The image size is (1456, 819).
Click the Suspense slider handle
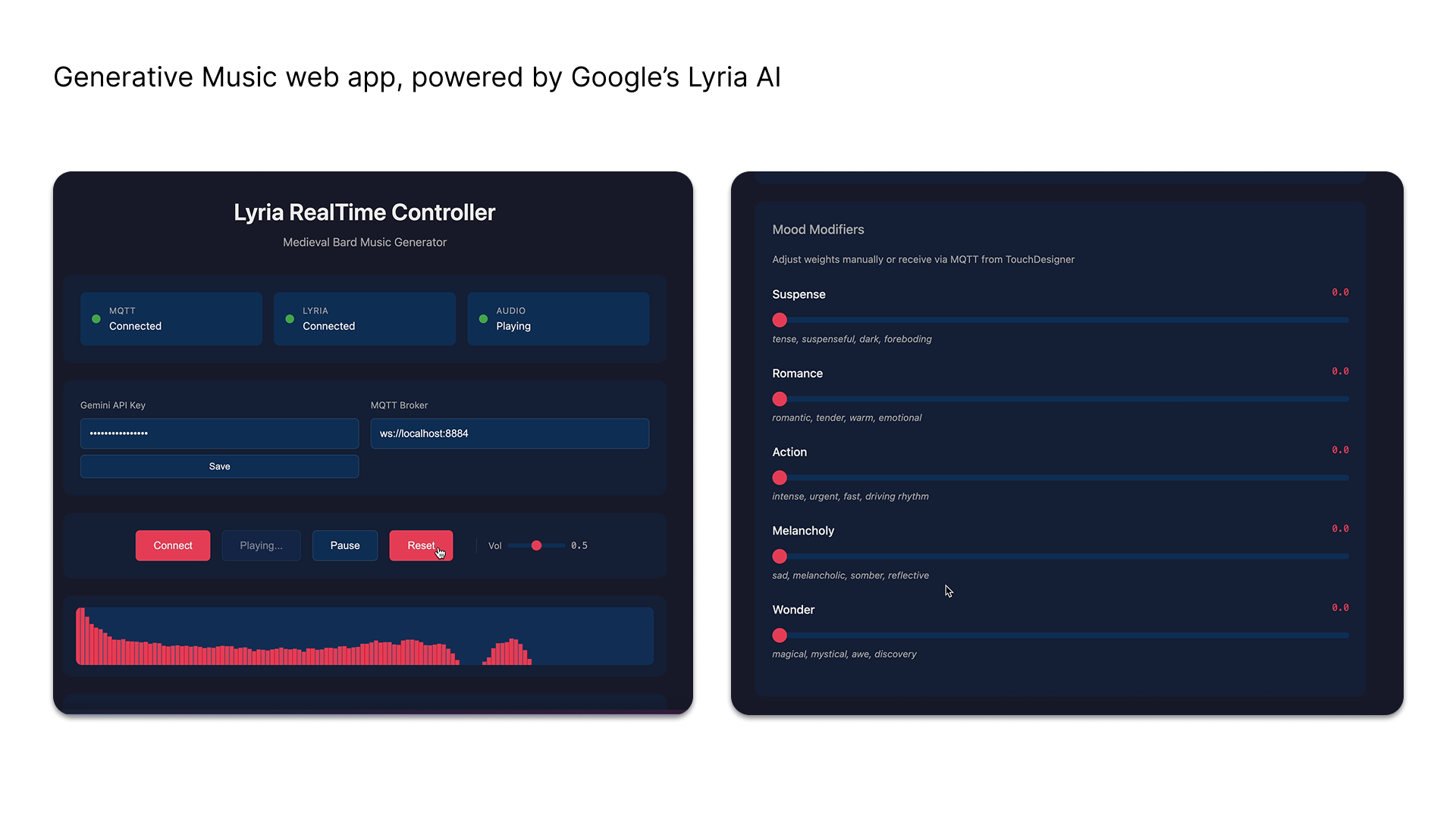coord(780,320)
